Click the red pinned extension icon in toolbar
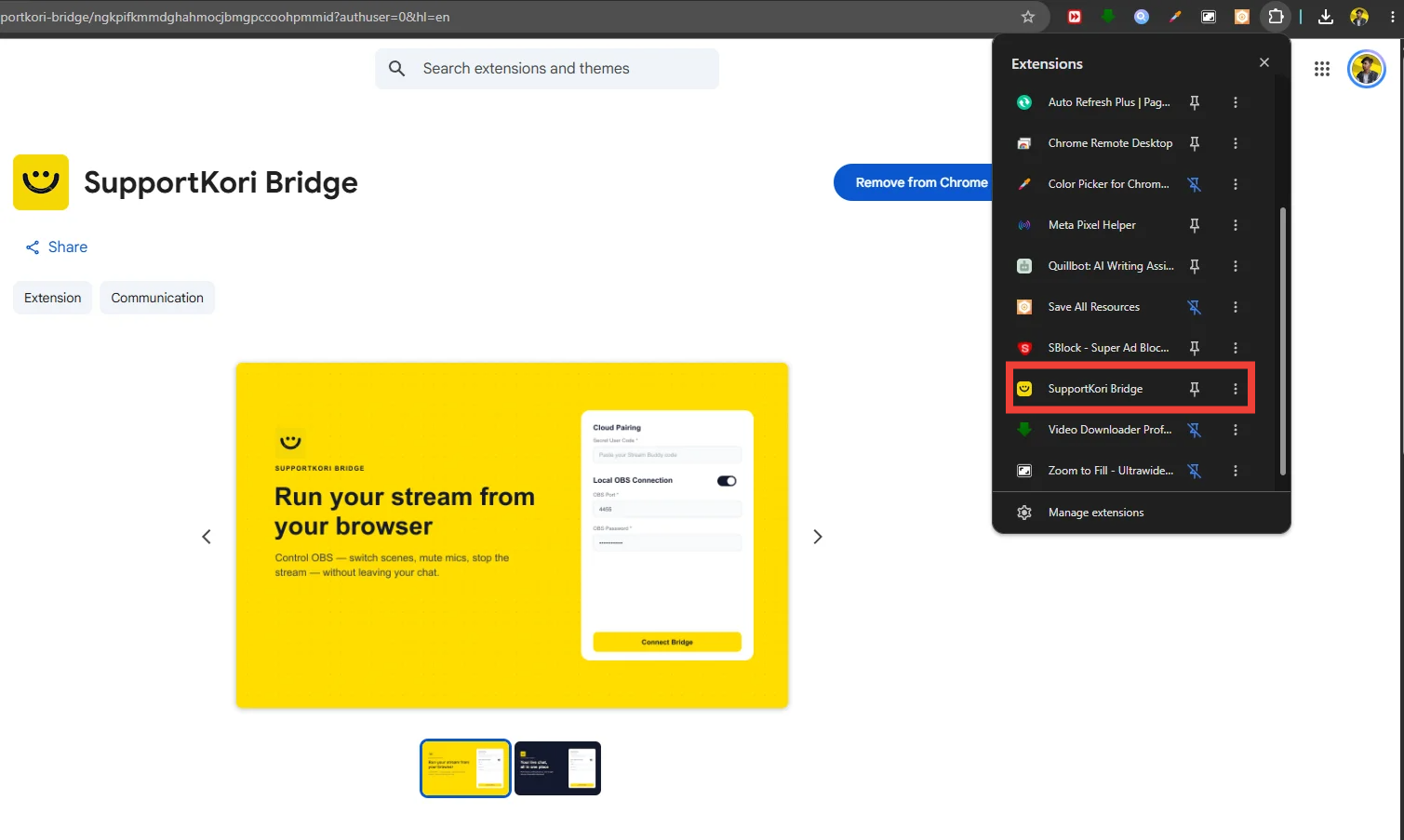 tap(1075, 17)
